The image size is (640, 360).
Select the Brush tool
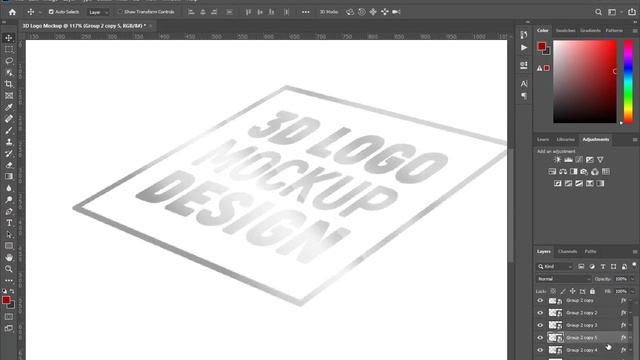point(9,131)
